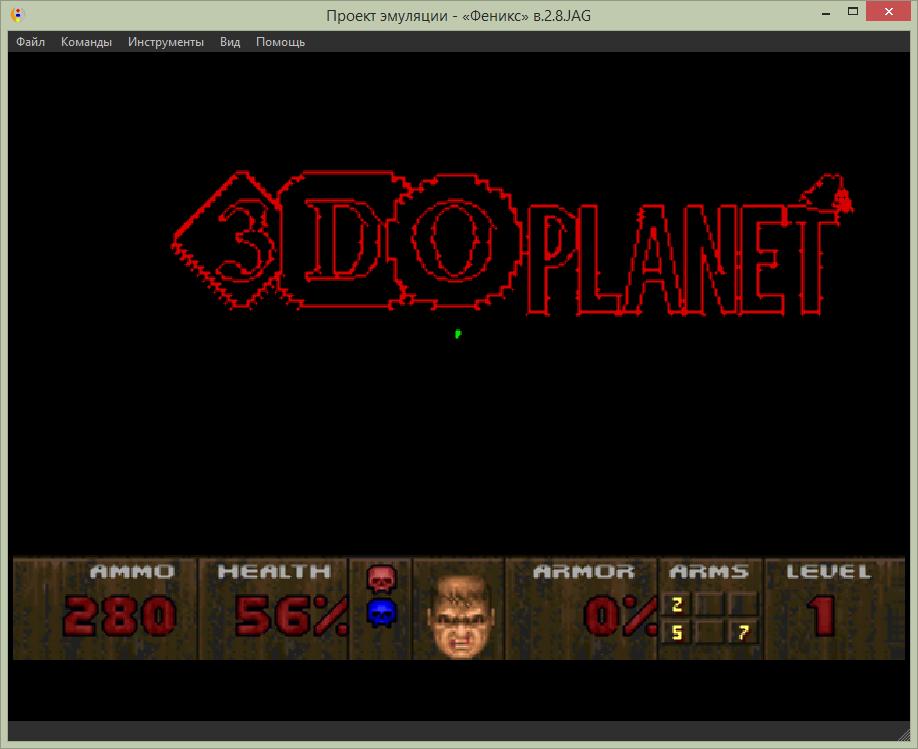Viewport: 918px width, 749px height.
Task: Click the Doom marine face portrait
Action: tap(460, 615)
